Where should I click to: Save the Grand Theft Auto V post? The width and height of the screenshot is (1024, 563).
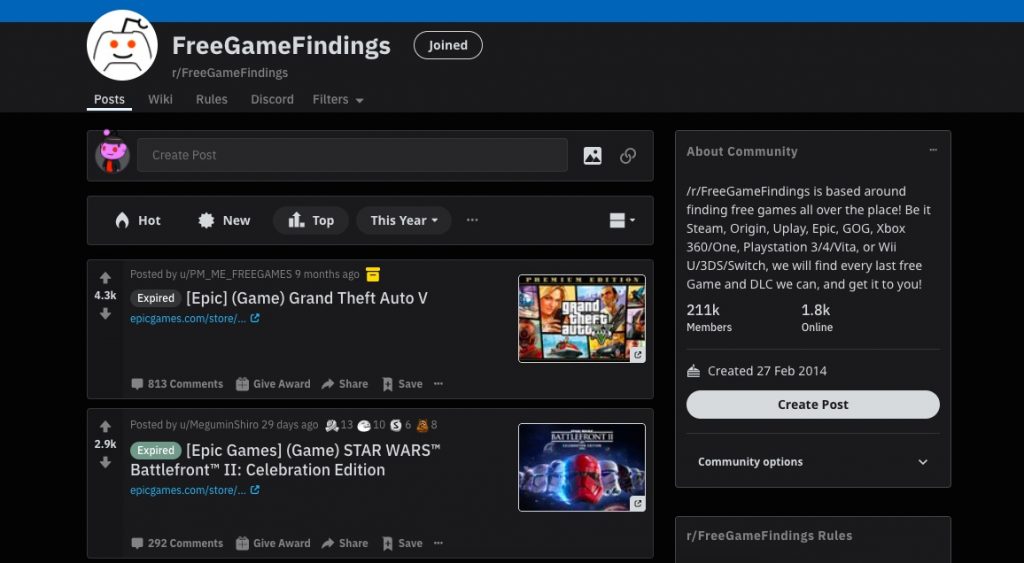click(x=402, y=384)
